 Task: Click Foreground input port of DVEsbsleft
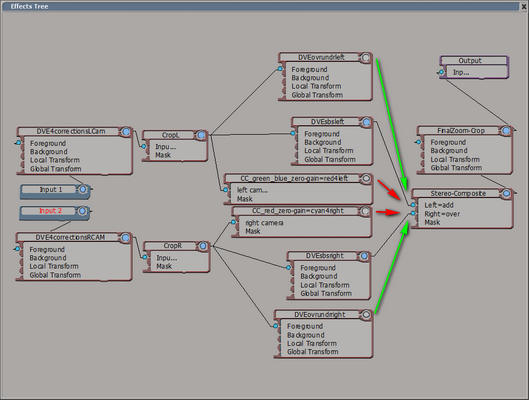click(293, 133)
